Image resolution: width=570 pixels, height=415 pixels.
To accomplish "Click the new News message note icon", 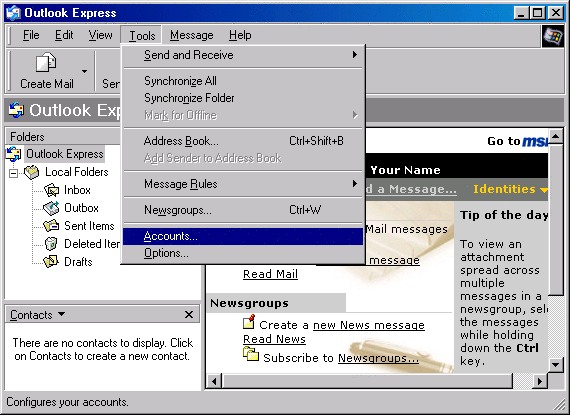I will pos(249,322).
